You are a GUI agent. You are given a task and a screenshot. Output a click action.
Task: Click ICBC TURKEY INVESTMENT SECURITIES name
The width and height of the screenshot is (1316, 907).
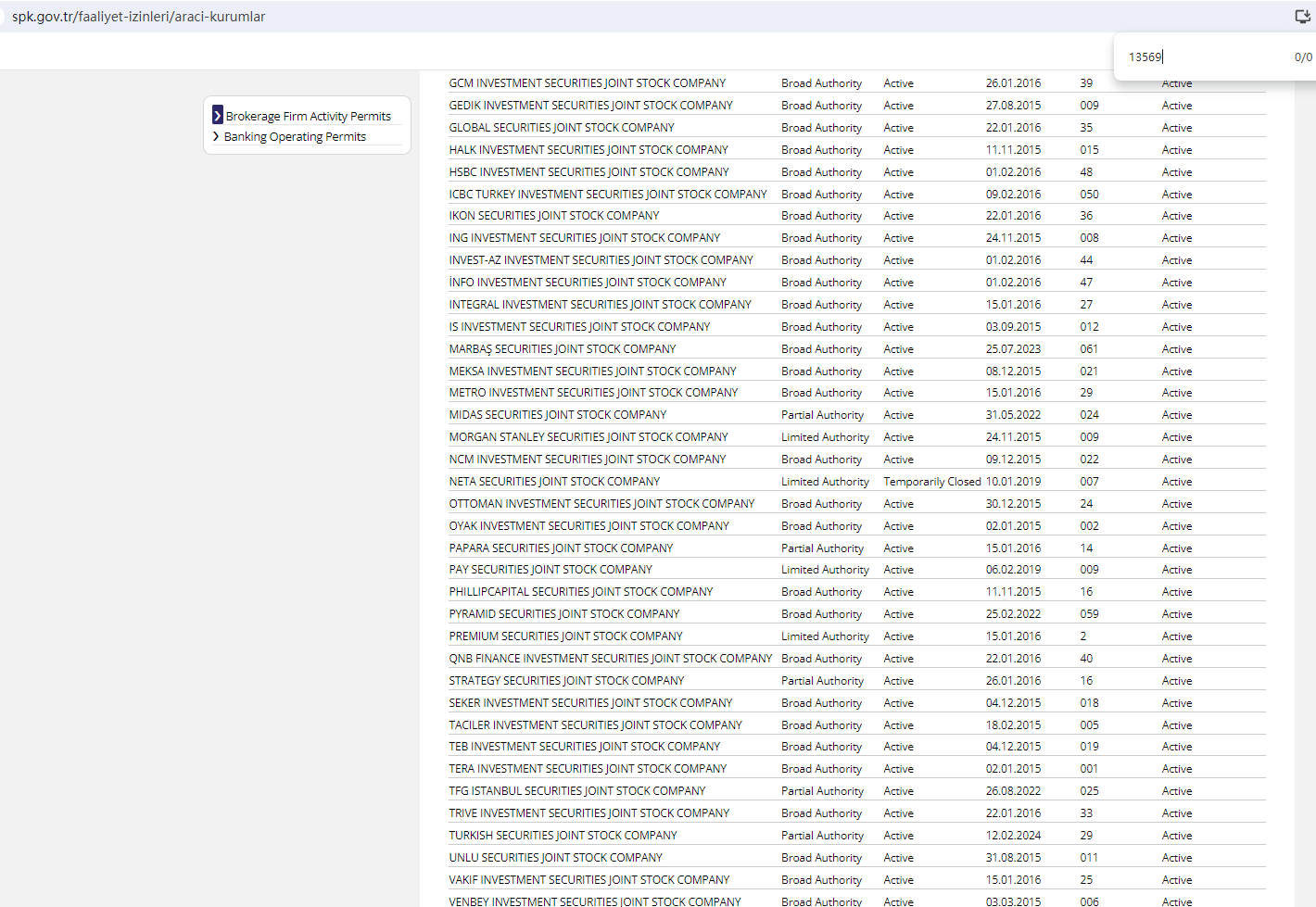(x=608, y=195)
